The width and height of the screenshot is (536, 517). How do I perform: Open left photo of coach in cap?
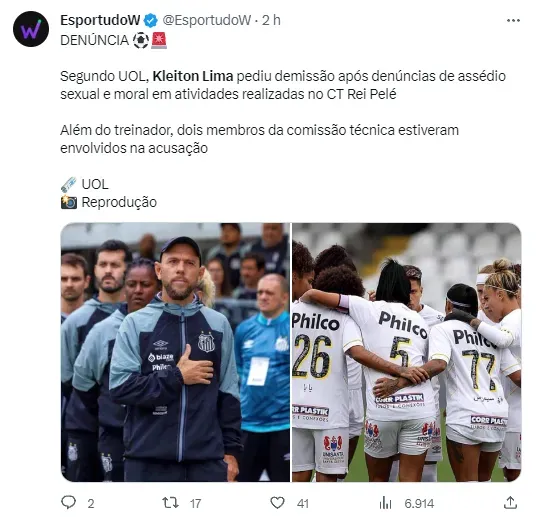[x=175, y=352]
